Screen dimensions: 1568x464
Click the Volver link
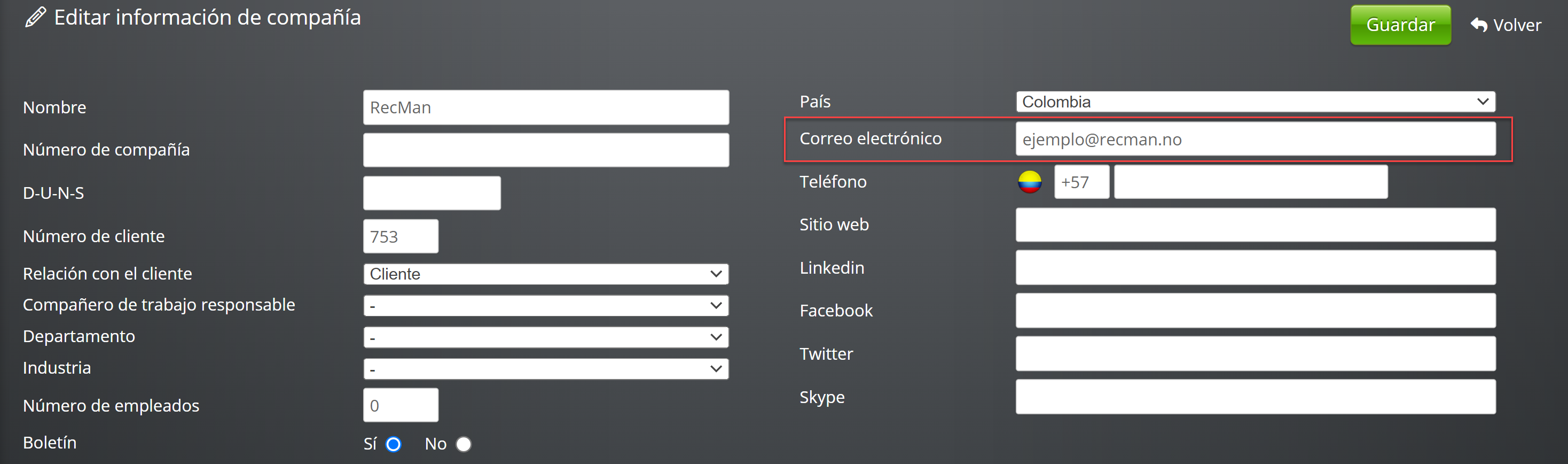1516,25
